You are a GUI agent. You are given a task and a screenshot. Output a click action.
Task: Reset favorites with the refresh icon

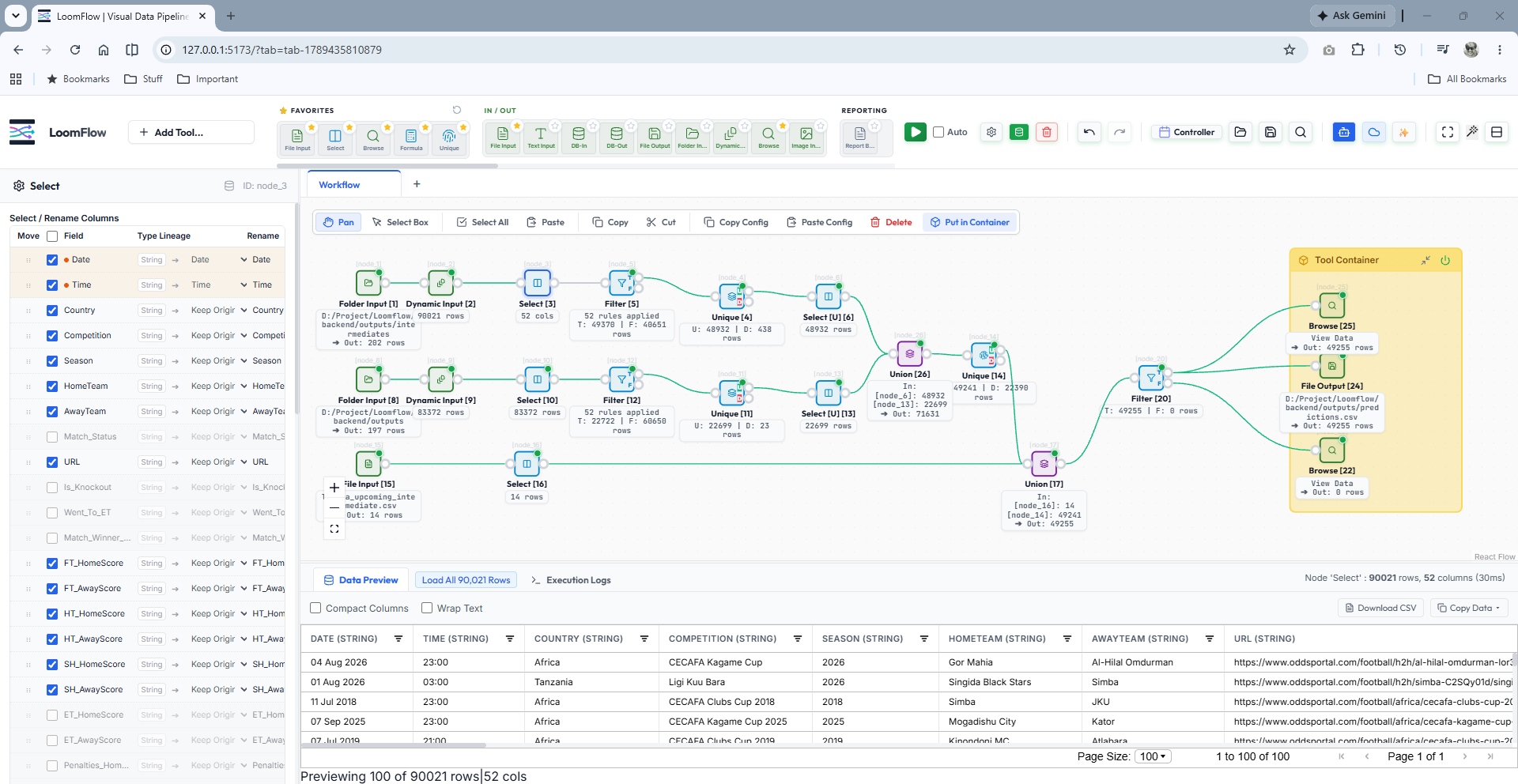(x=456, y=110)
